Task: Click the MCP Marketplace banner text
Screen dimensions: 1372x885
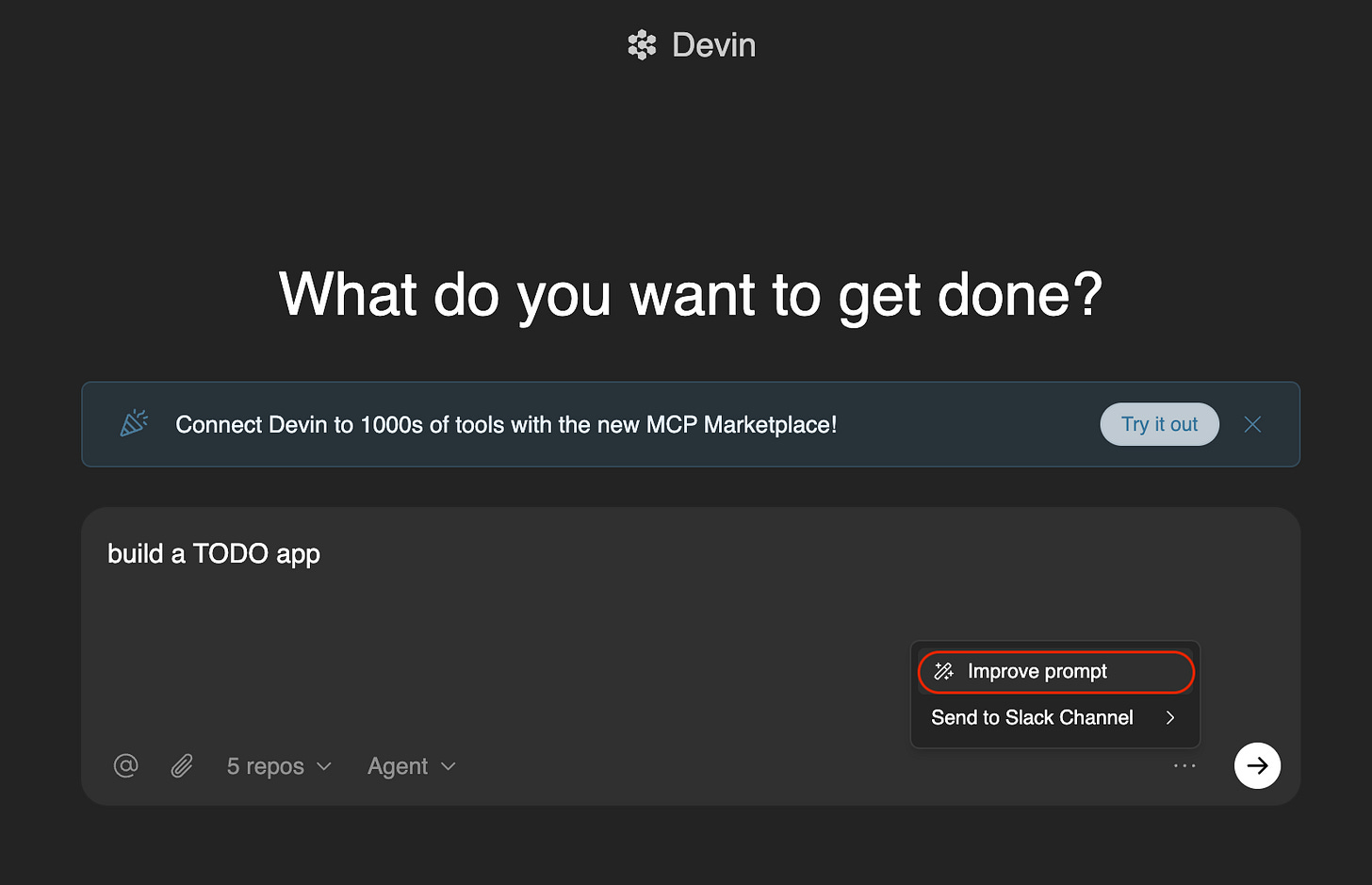Action: (506, 425)
